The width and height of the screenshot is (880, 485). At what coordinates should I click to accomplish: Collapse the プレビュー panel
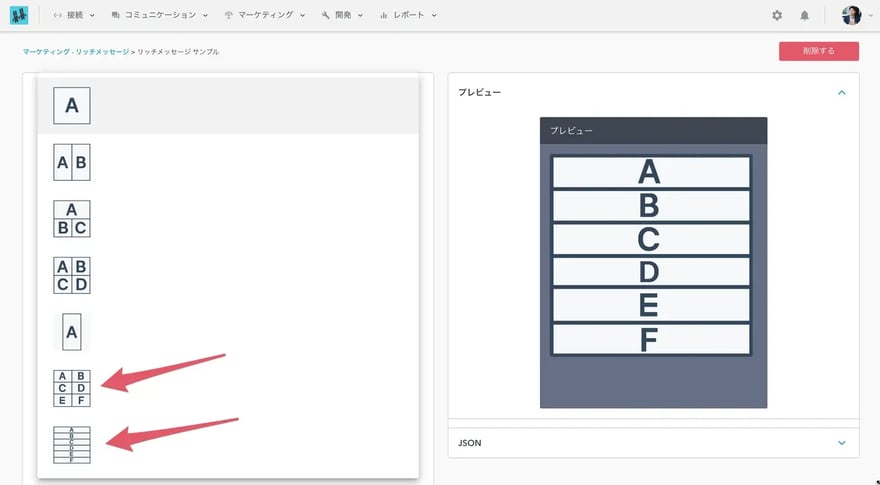coord(841,92)
